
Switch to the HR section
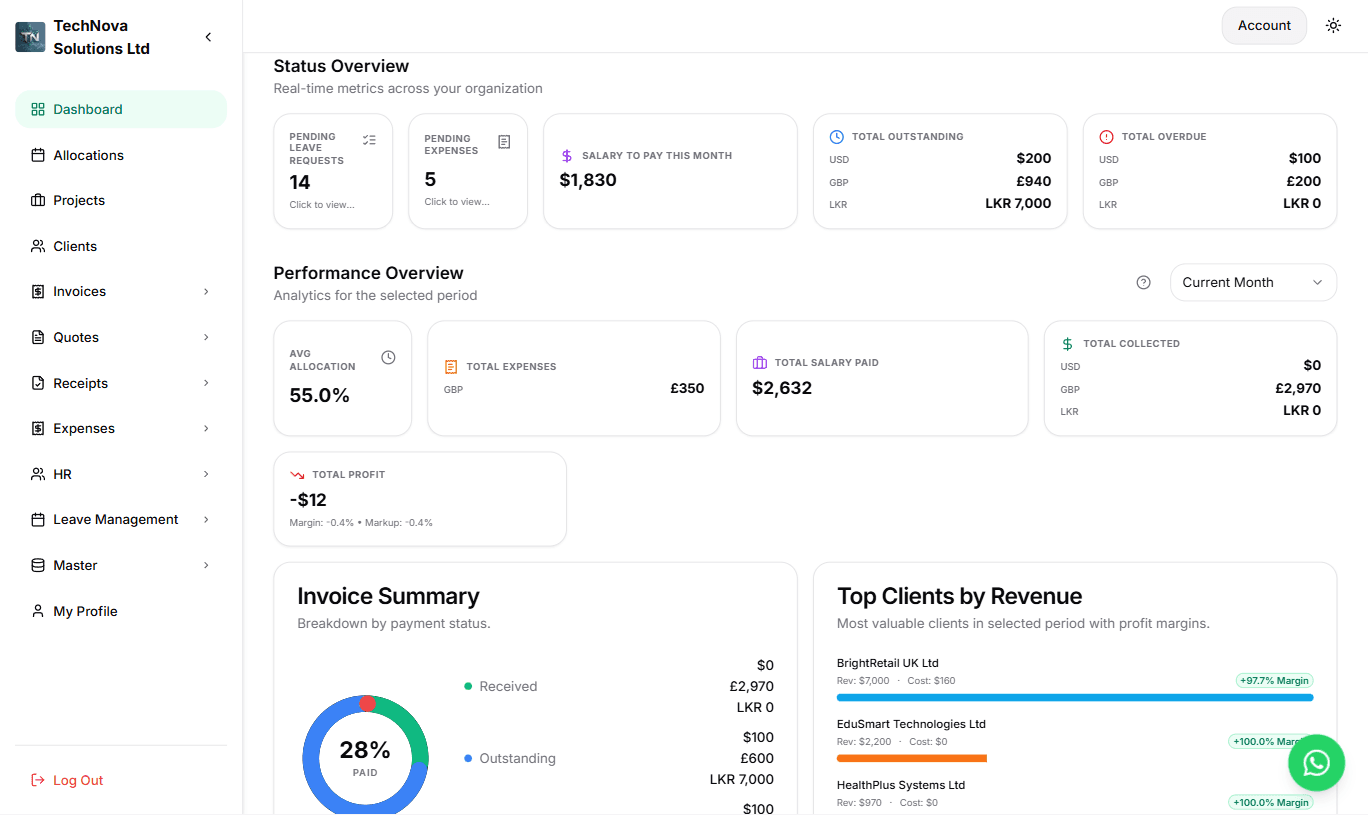pyautogui.click(x=61, y=473)
